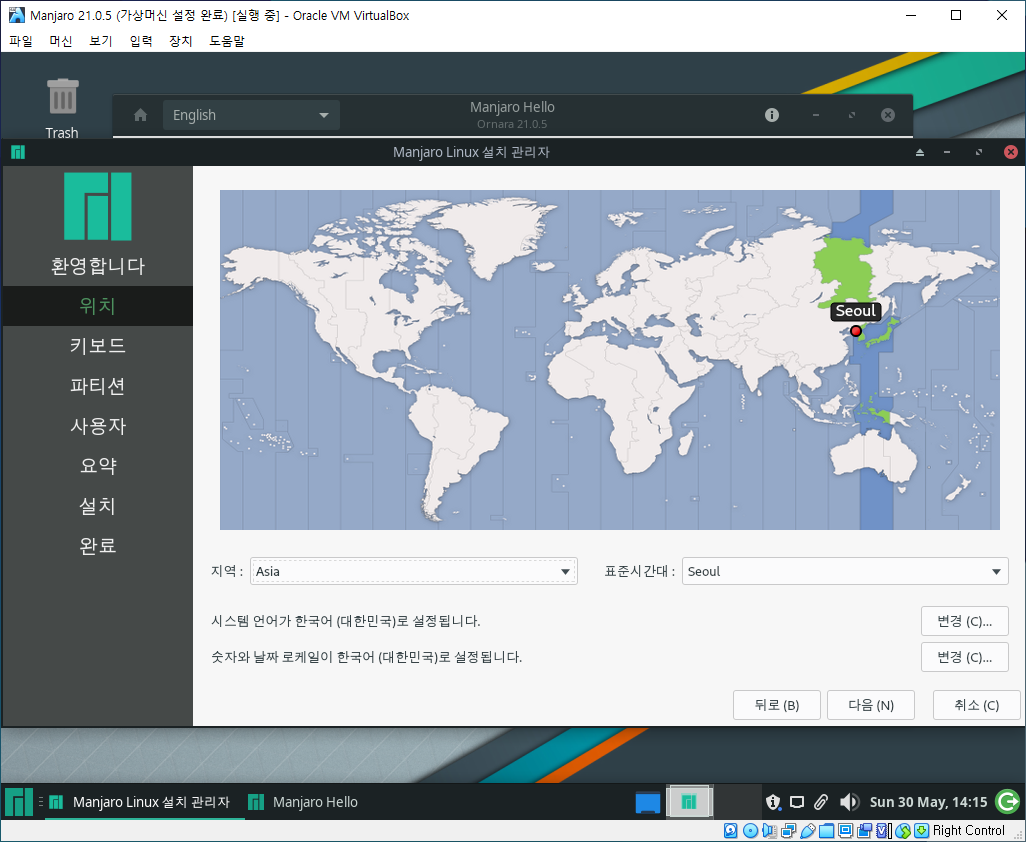Switch to the workspace thumbnail with Manjaro logo
The image size is (1026, 842).
coord(689,801)
